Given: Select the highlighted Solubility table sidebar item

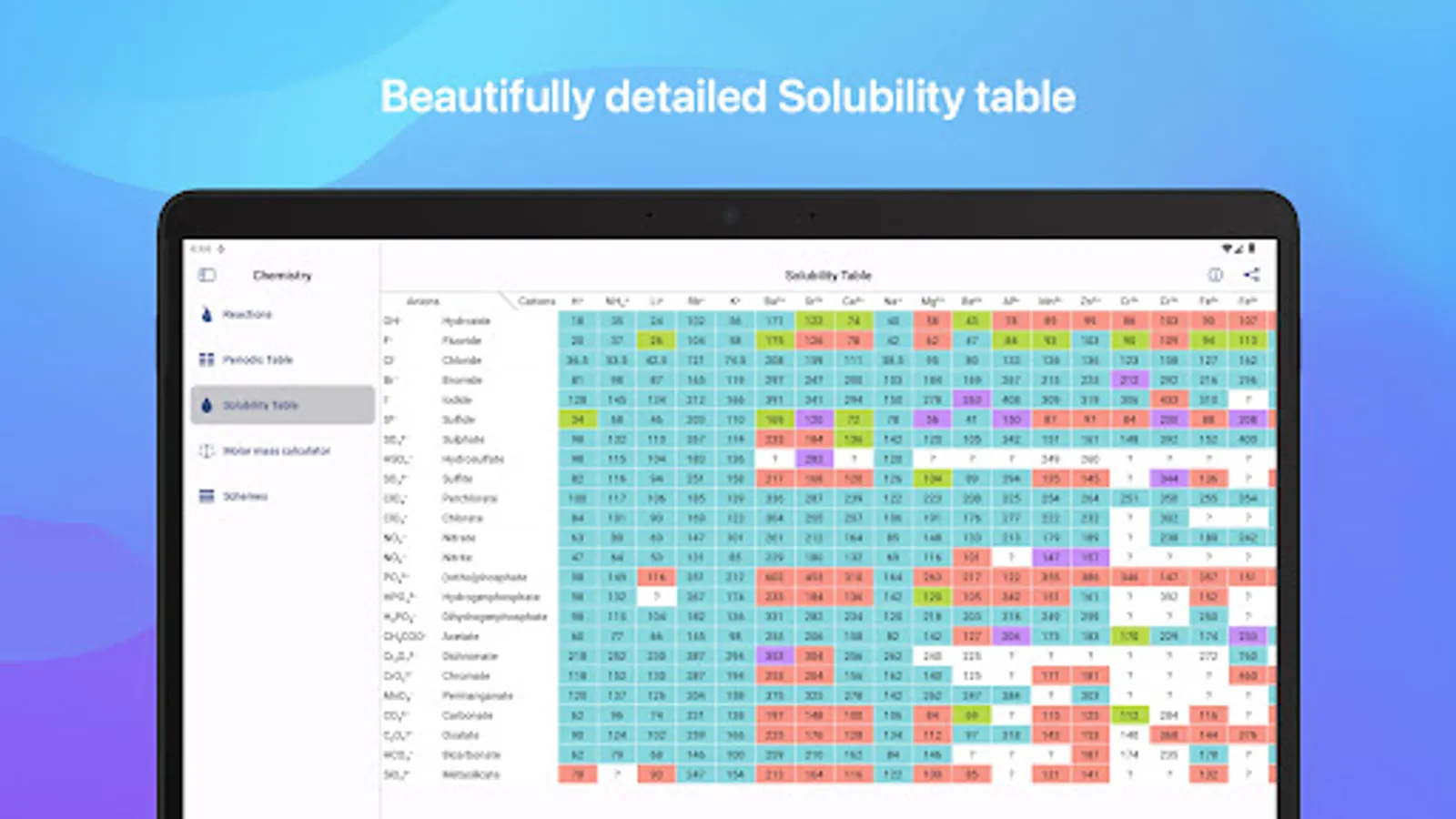Looking at the screenshot, I should pyautogui.click(x=283, y=405).
